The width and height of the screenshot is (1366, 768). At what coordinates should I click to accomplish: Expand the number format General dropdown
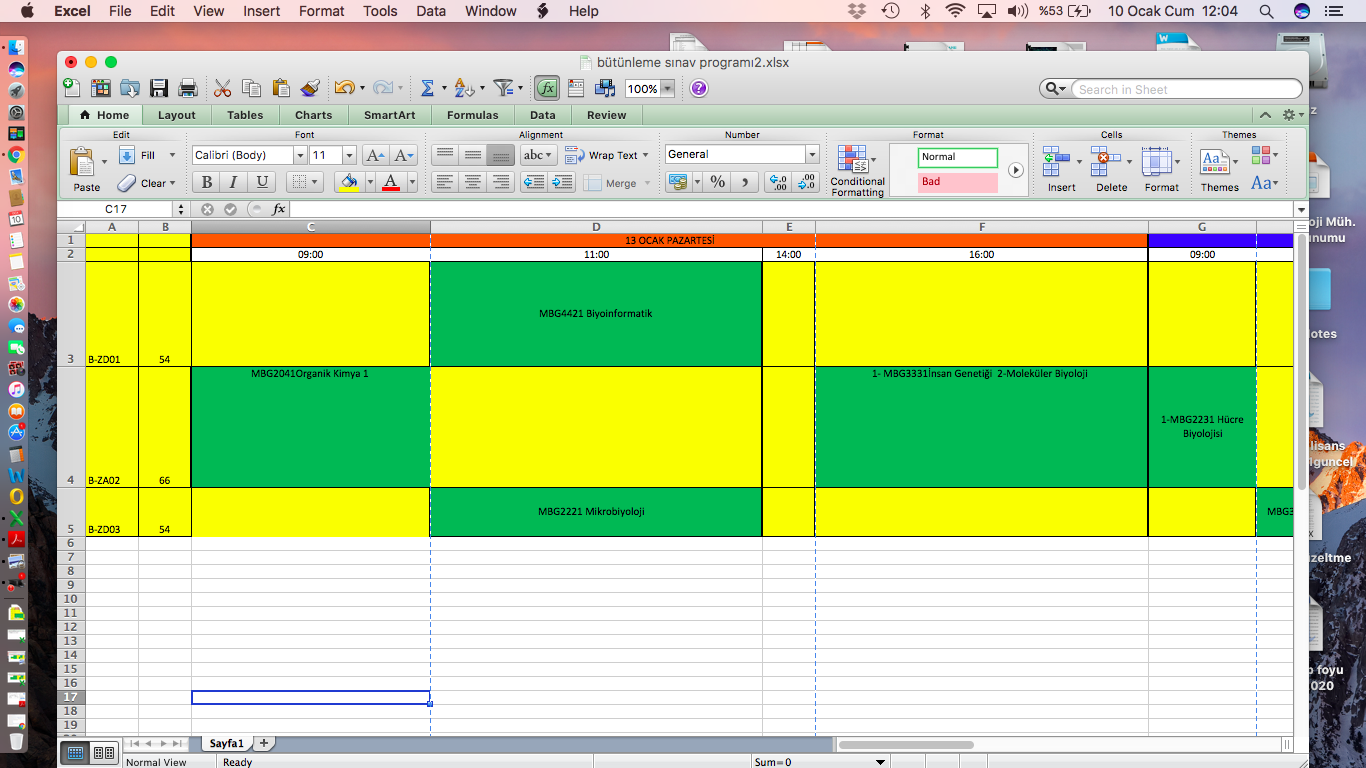pos(812,154)
